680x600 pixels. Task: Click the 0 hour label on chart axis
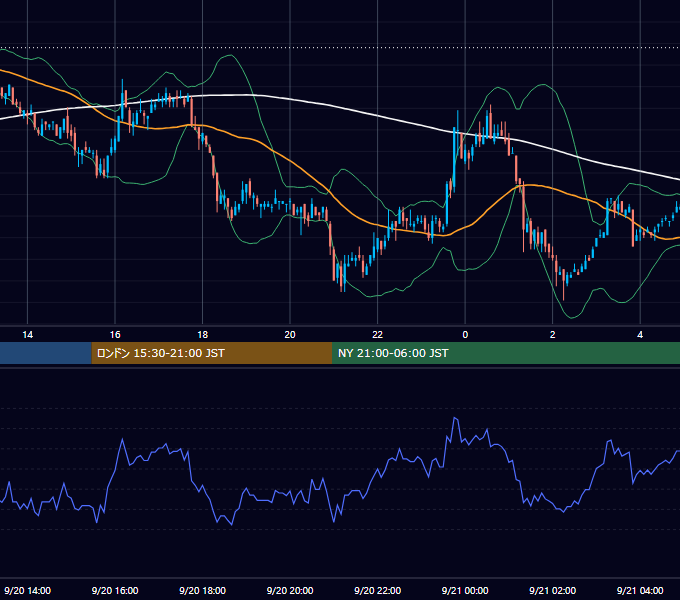[465, 335]
